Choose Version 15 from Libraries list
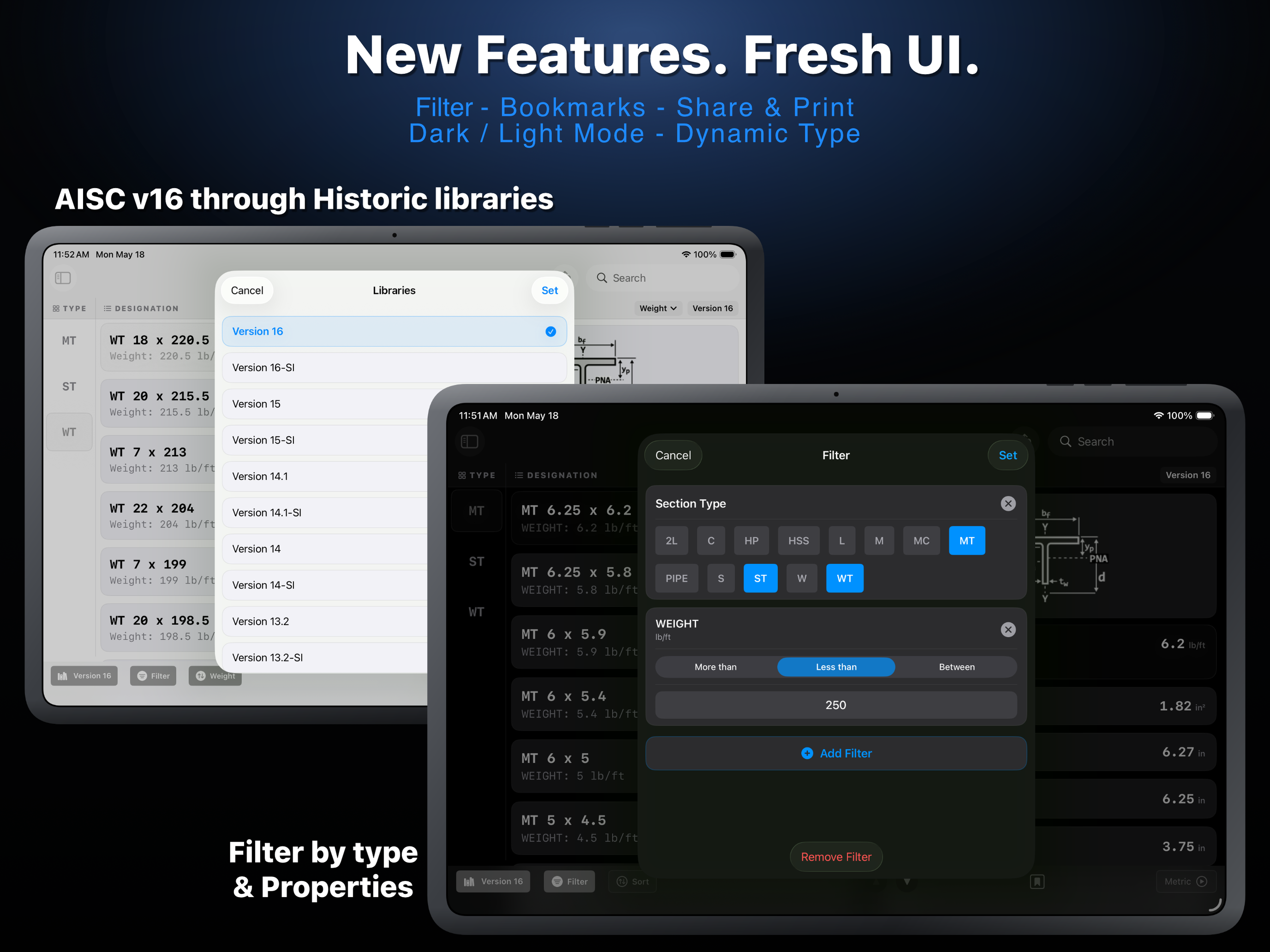The image size is (1270, 952). pyautogui.click(x=325, y=404)
